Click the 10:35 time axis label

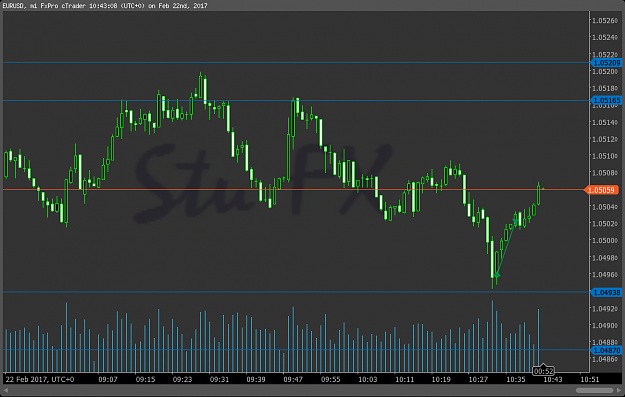point(516,379)
